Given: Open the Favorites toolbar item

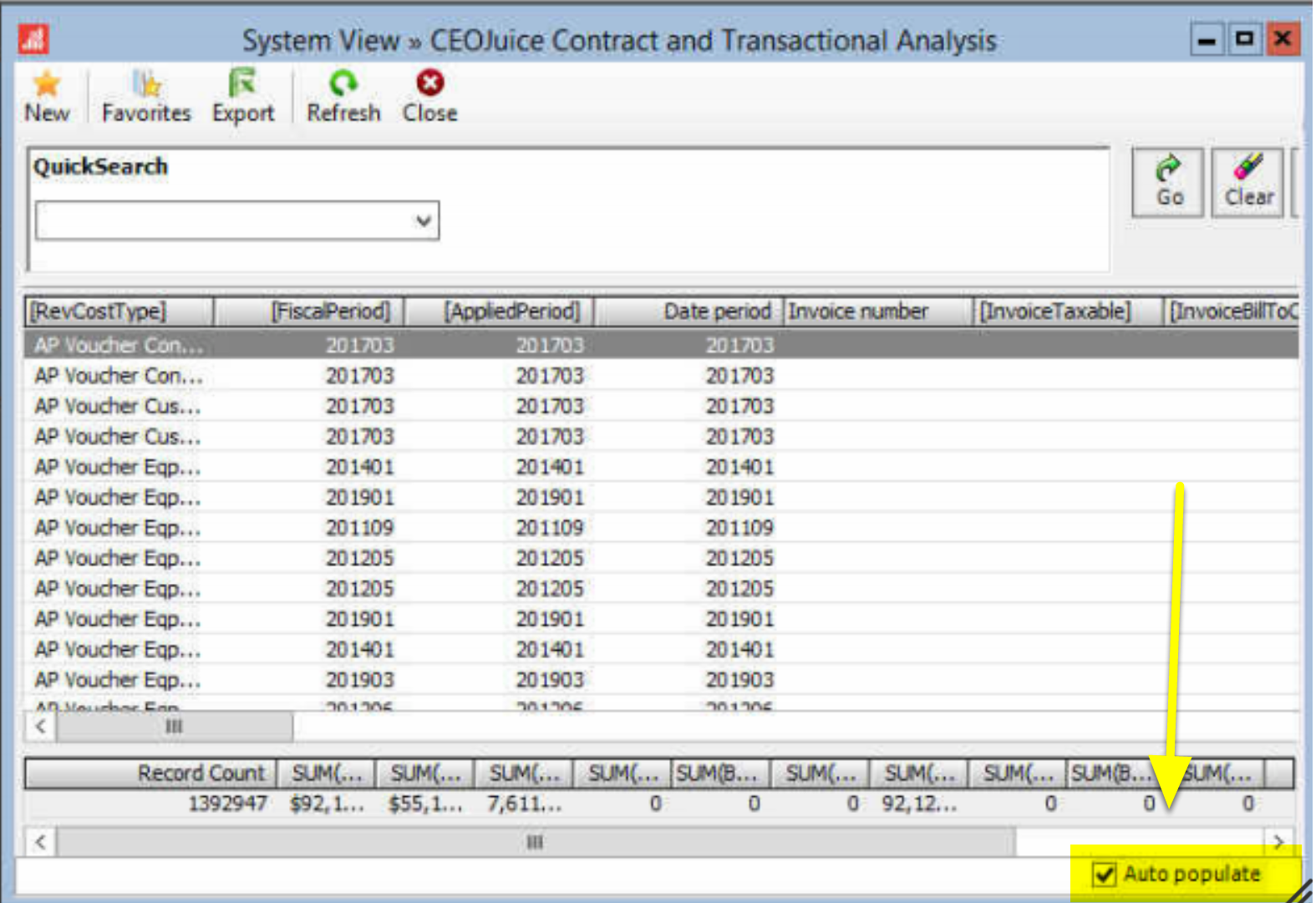Looking at the screenshot, I should click(x=146, y=97).
